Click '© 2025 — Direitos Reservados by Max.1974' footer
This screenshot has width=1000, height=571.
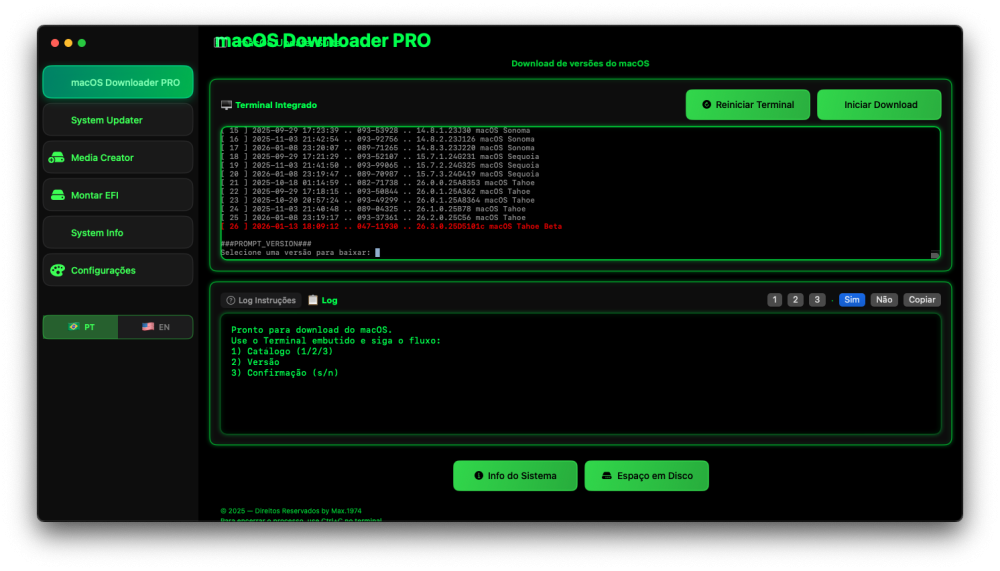point(291,511)
